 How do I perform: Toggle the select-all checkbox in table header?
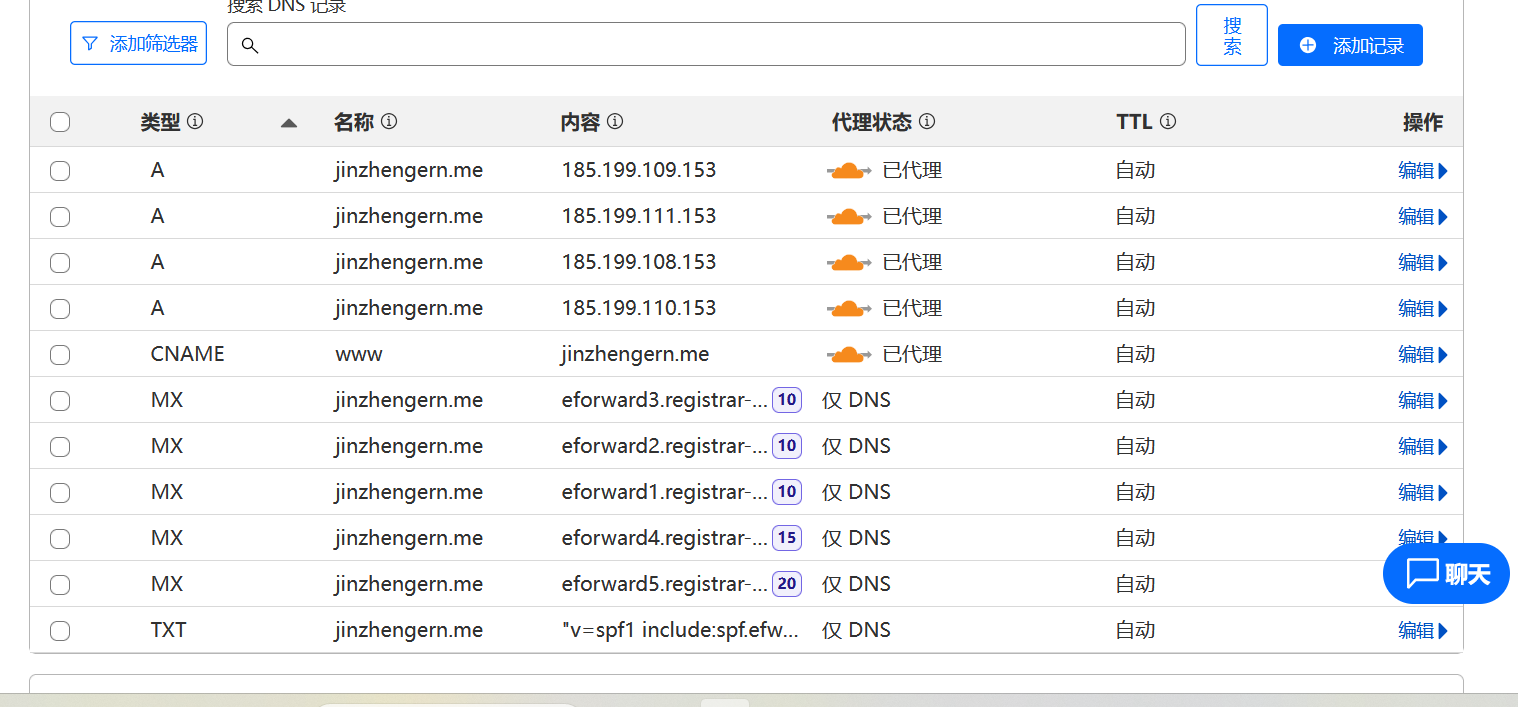pos(60,122)
